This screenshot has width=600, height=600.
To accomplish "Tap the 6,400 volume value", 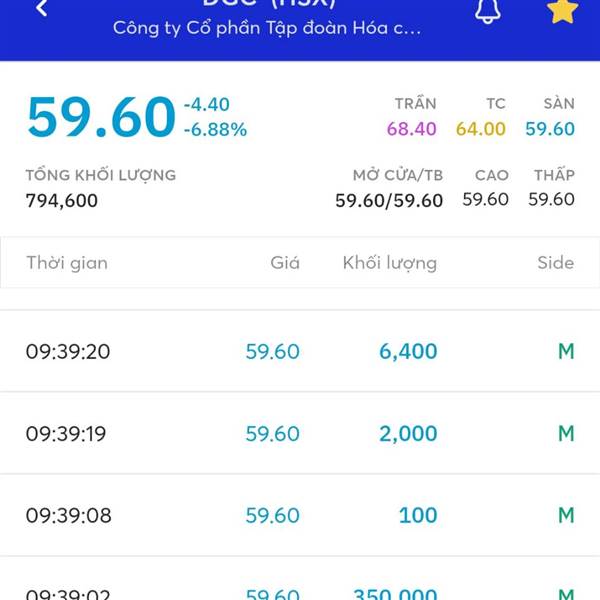I will 408,351.
